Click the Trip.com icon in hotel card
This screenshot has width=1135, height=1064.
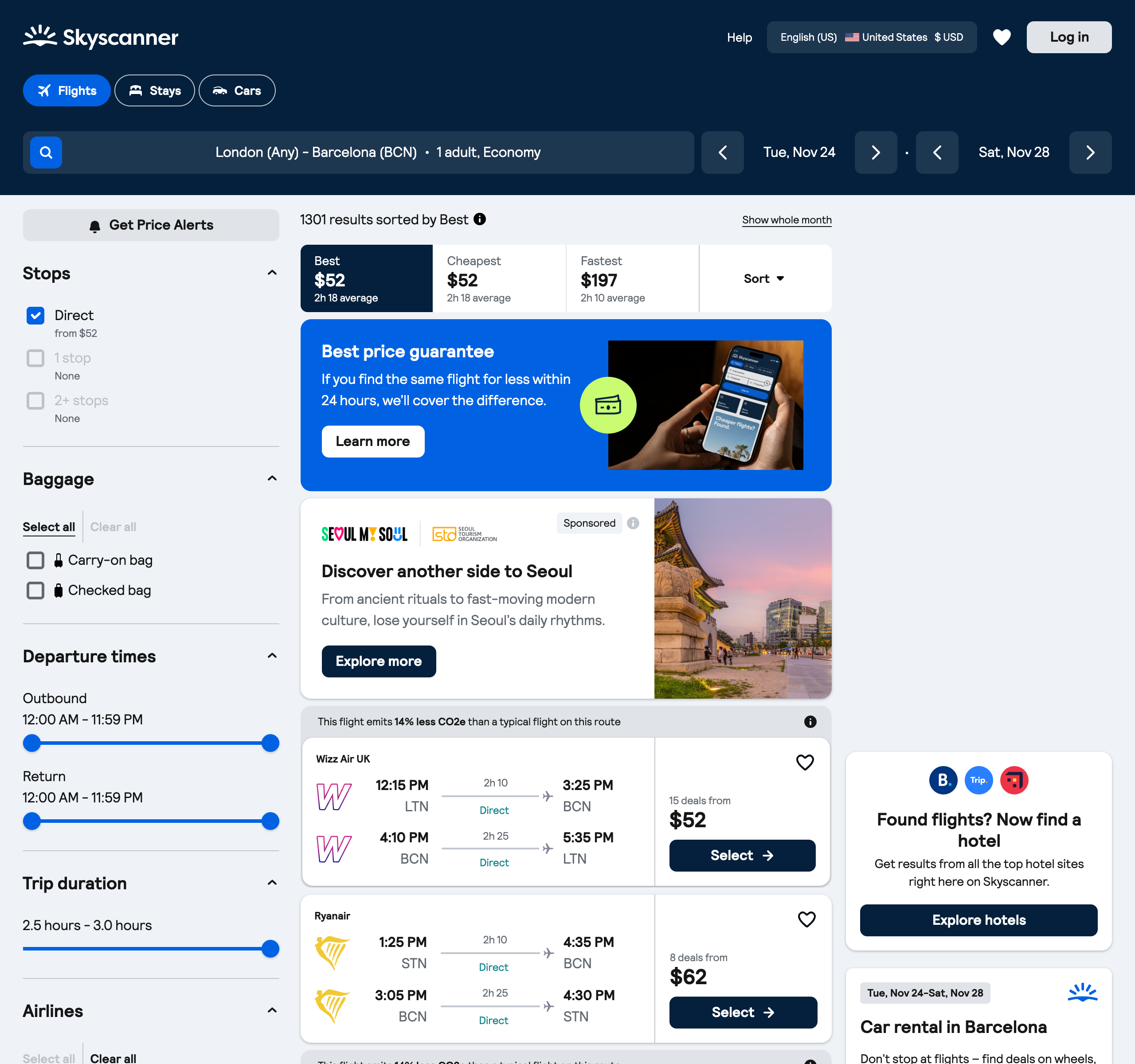click(x=978, y=780)
